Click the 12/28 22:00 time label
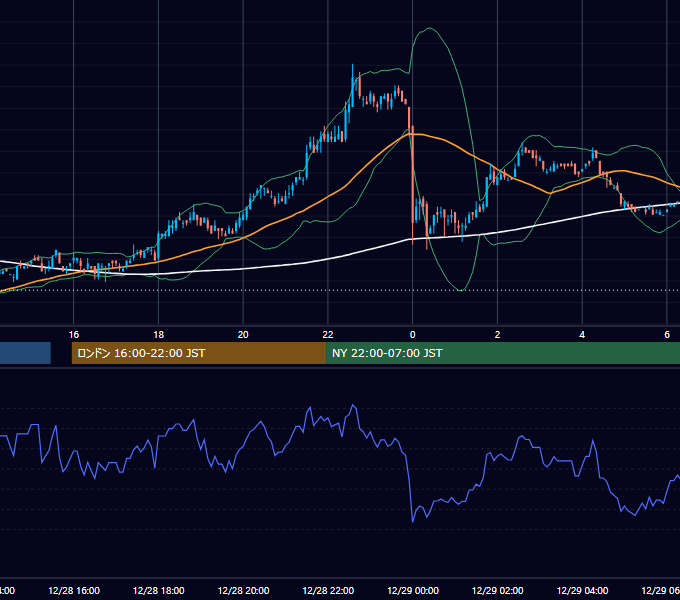This screenshot has width=680, height=600. [328, 590]
